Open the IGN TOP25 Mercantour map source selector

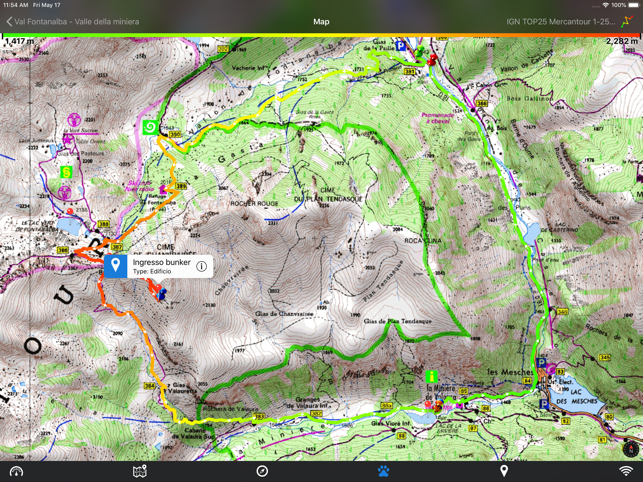[x=561, y=21]
